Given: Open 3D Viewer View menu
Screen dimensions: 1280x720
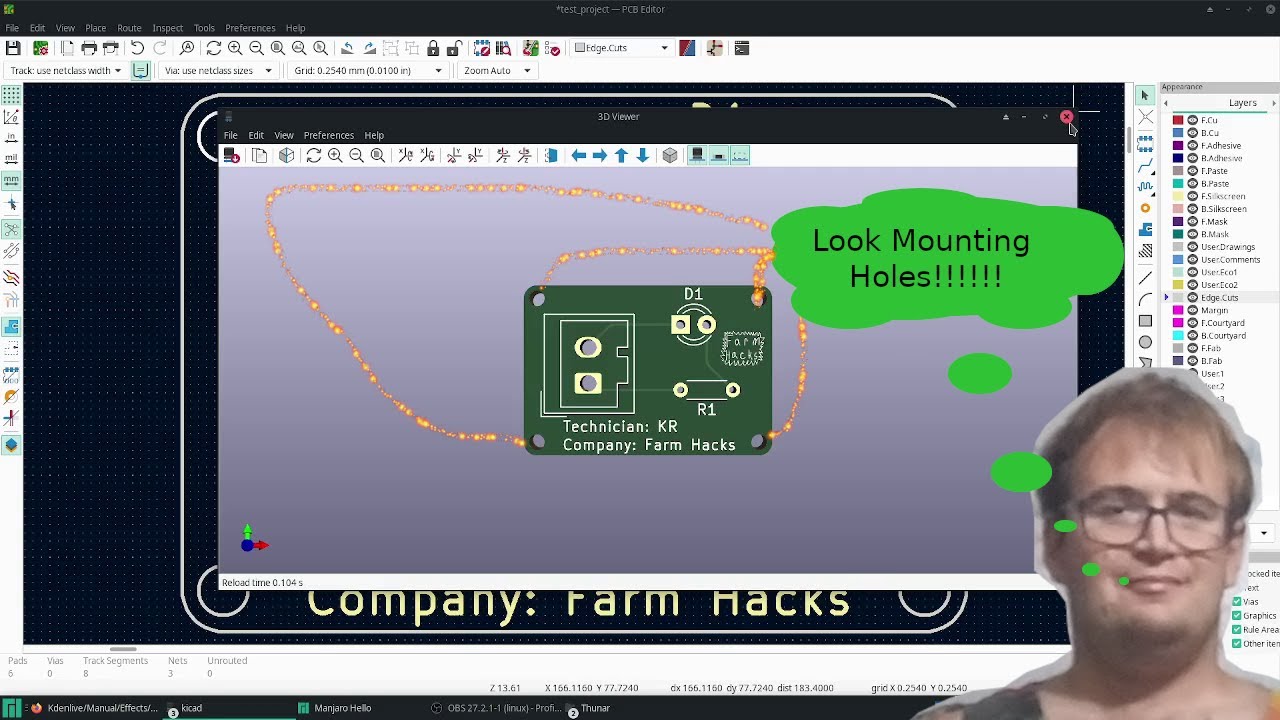Looking at the screenshot, I should (x=284, y=135).
